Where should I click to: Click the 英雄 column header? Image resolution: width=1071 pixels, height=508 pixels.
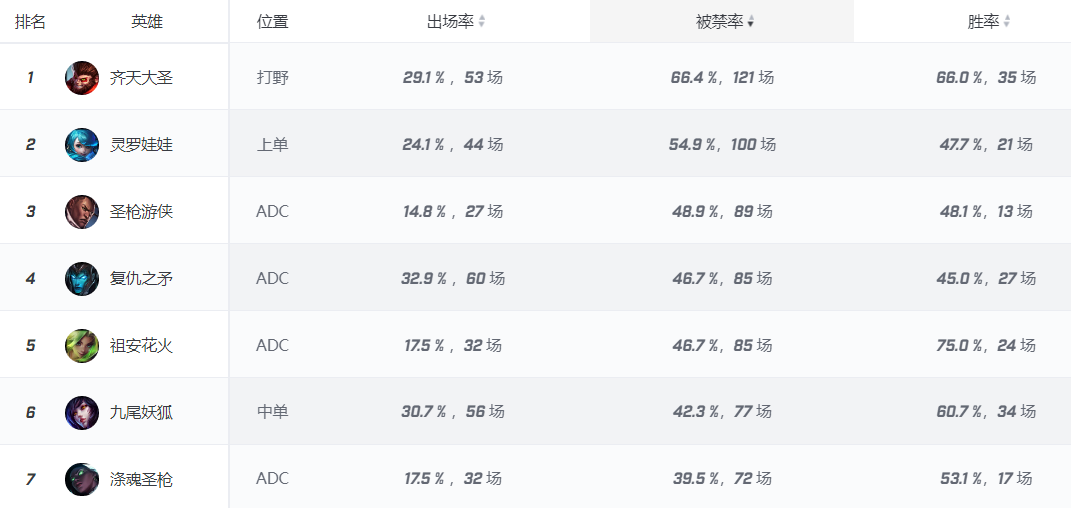146,22
